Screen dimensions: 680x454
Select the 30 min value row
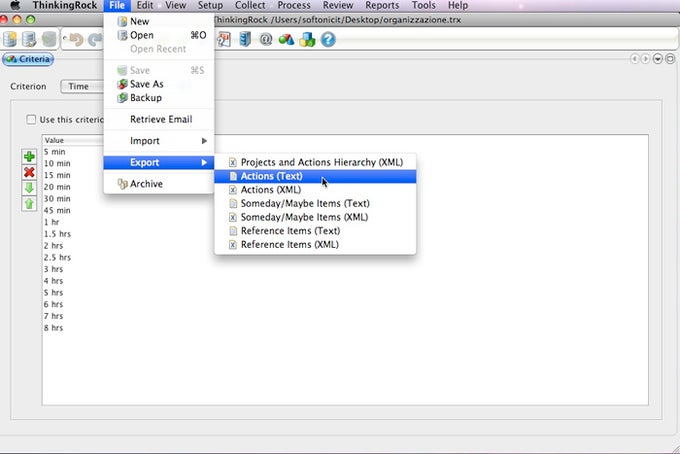345,199
